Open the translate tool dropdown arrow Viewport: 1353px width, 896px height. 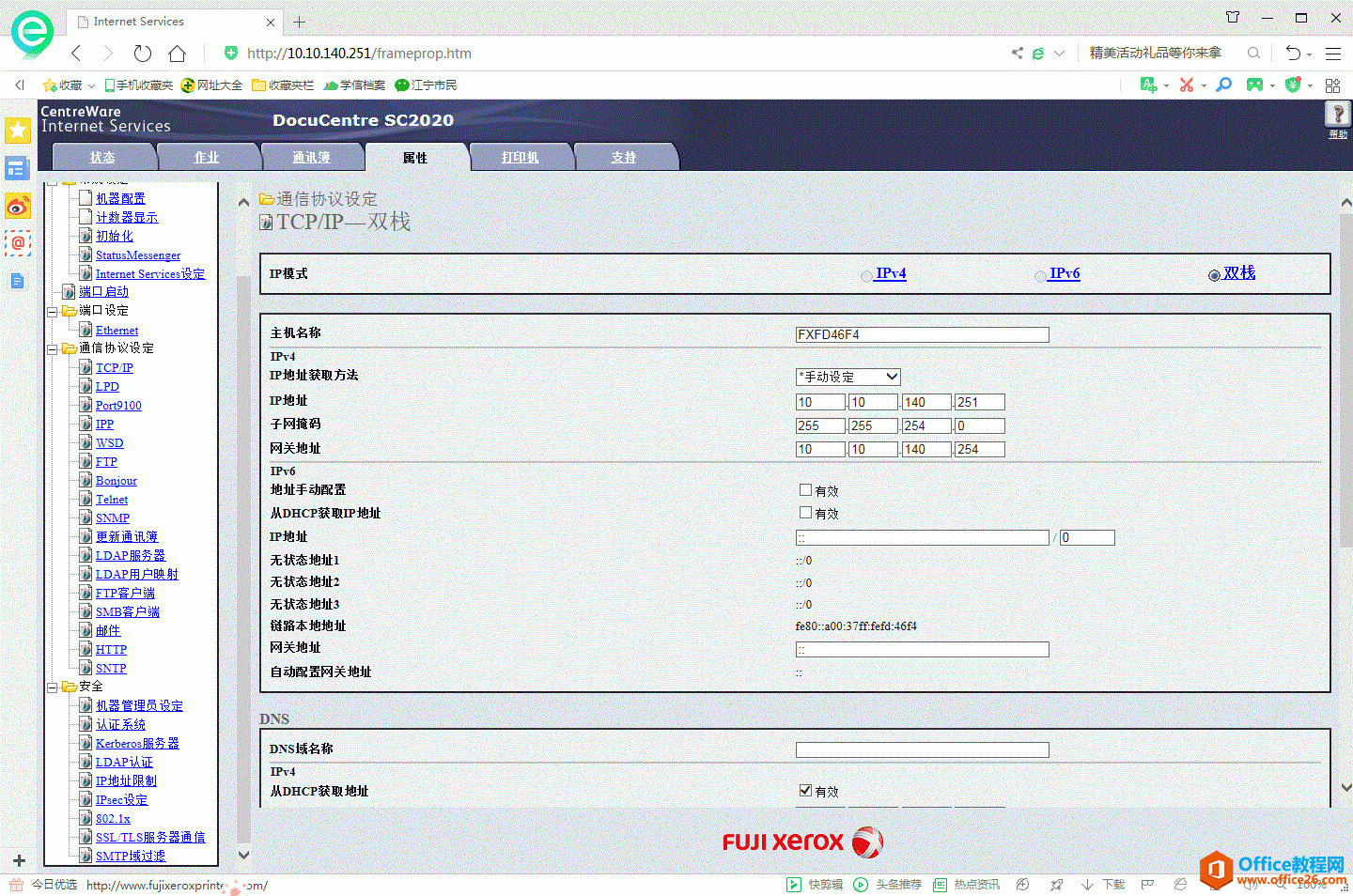[1166, 85]
